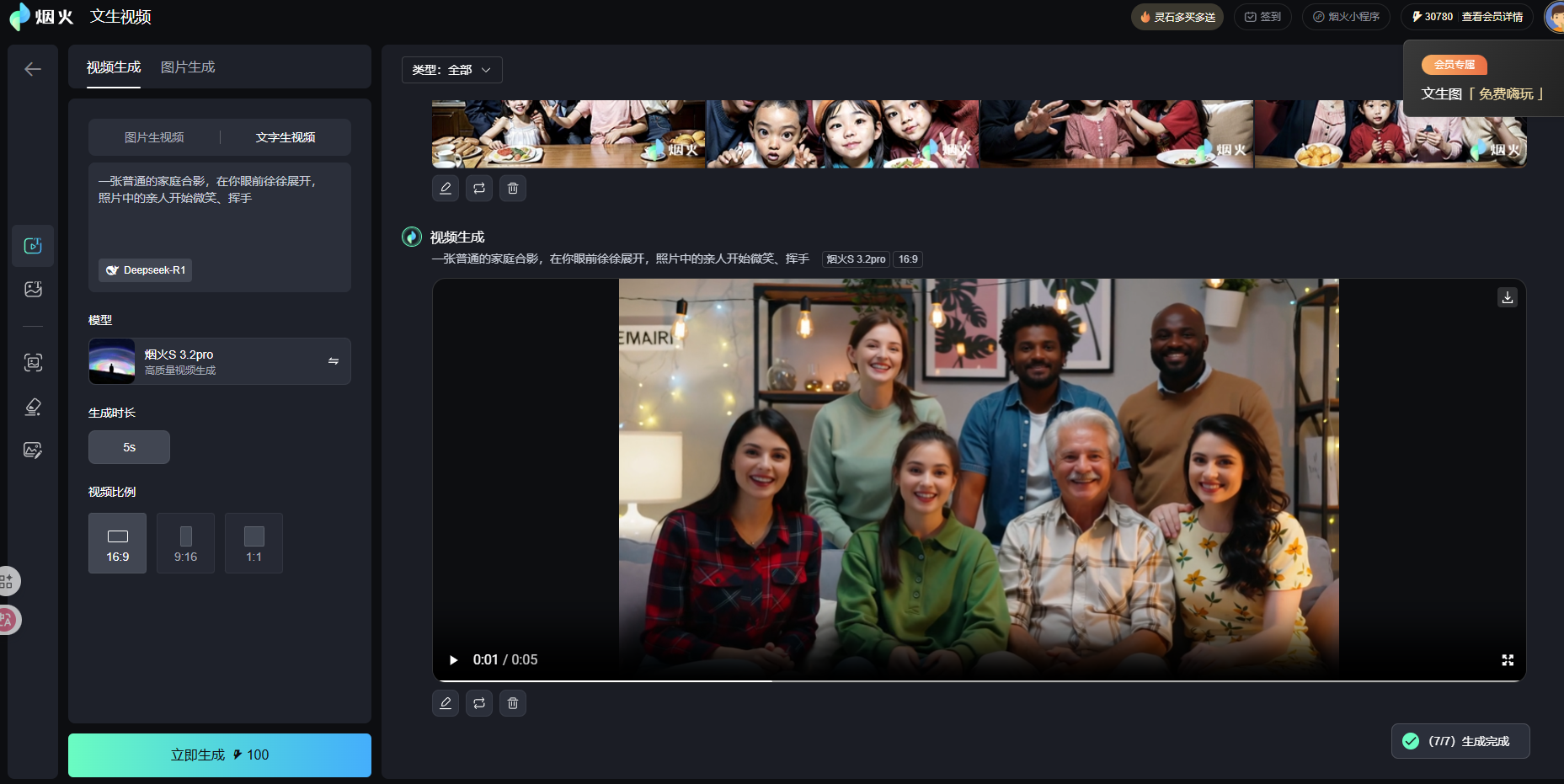Play the generated family video
The image size is (1564, 784).
(453, 660)
